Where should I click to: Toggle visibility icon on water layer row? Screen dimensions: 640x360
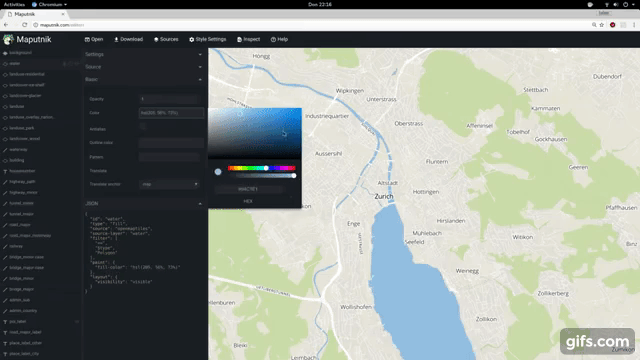[76, 64]
